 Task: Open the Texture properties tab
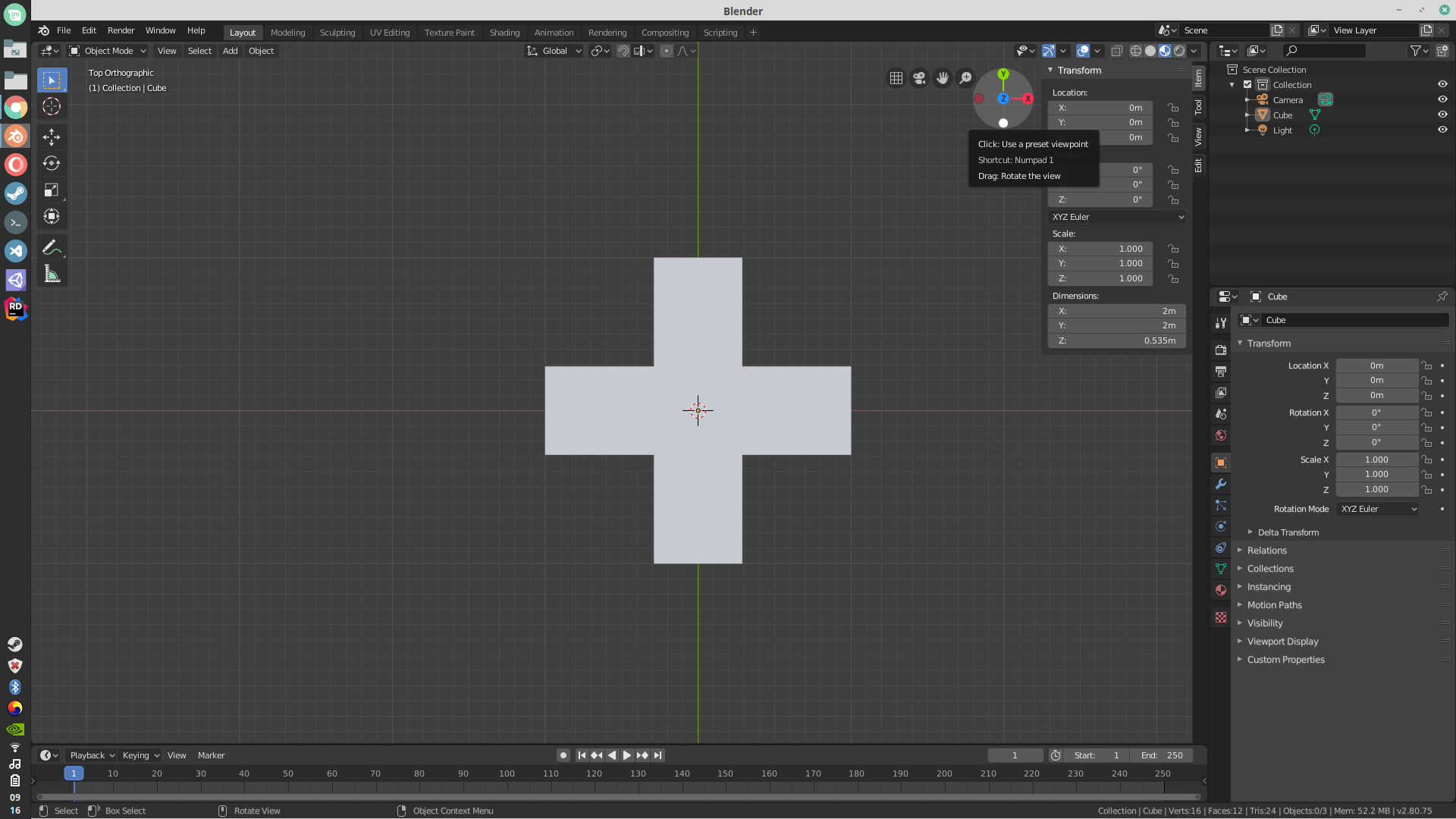click(x=1220, y=617)
